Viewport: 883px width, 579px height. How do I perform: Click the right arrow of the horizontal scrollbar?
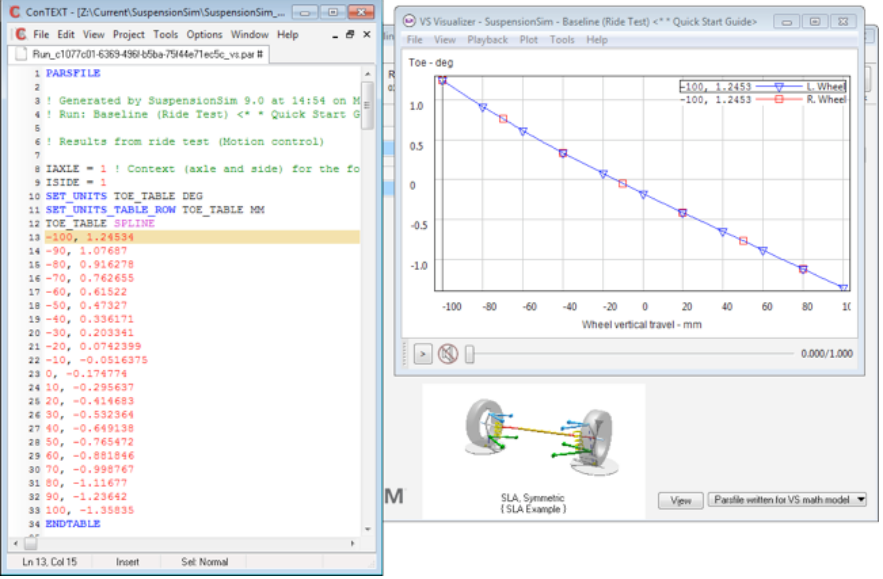[353, 544]
